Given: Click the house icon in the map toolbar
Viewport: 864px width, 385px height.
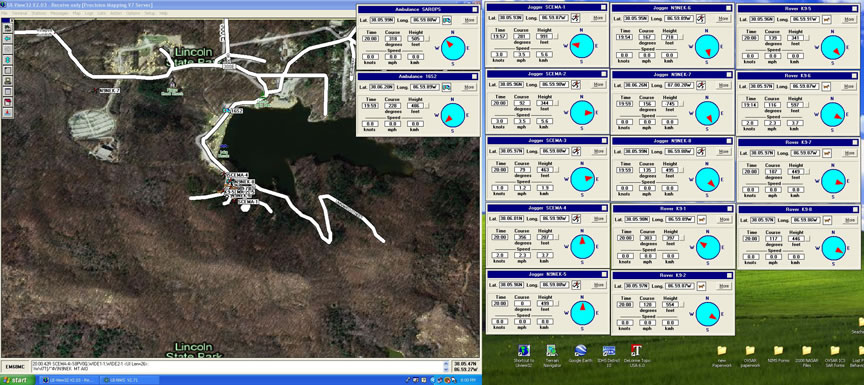Looking at the screenshot, I should [x=8, y=27].
